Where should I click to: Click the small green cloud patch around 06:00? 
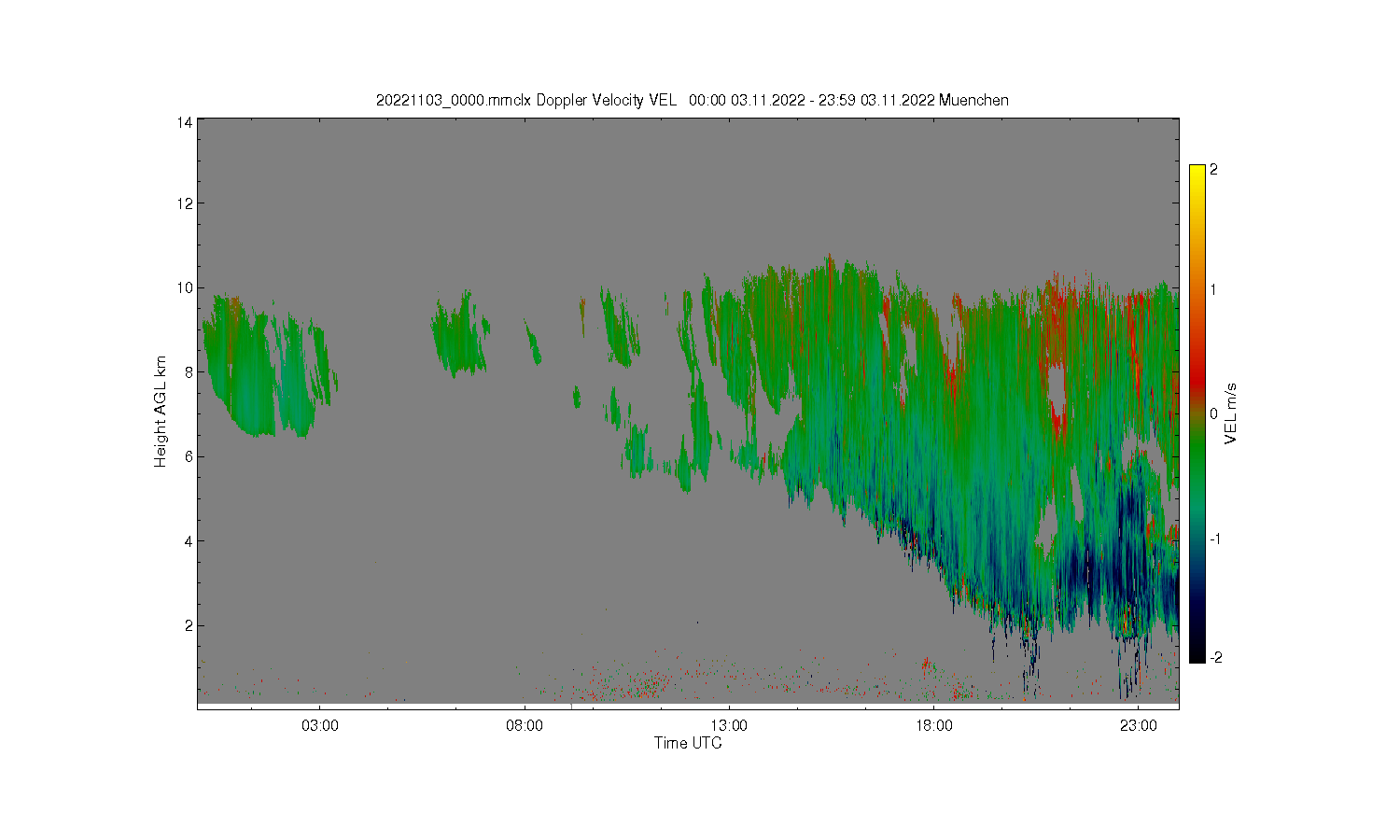[459, 334]
